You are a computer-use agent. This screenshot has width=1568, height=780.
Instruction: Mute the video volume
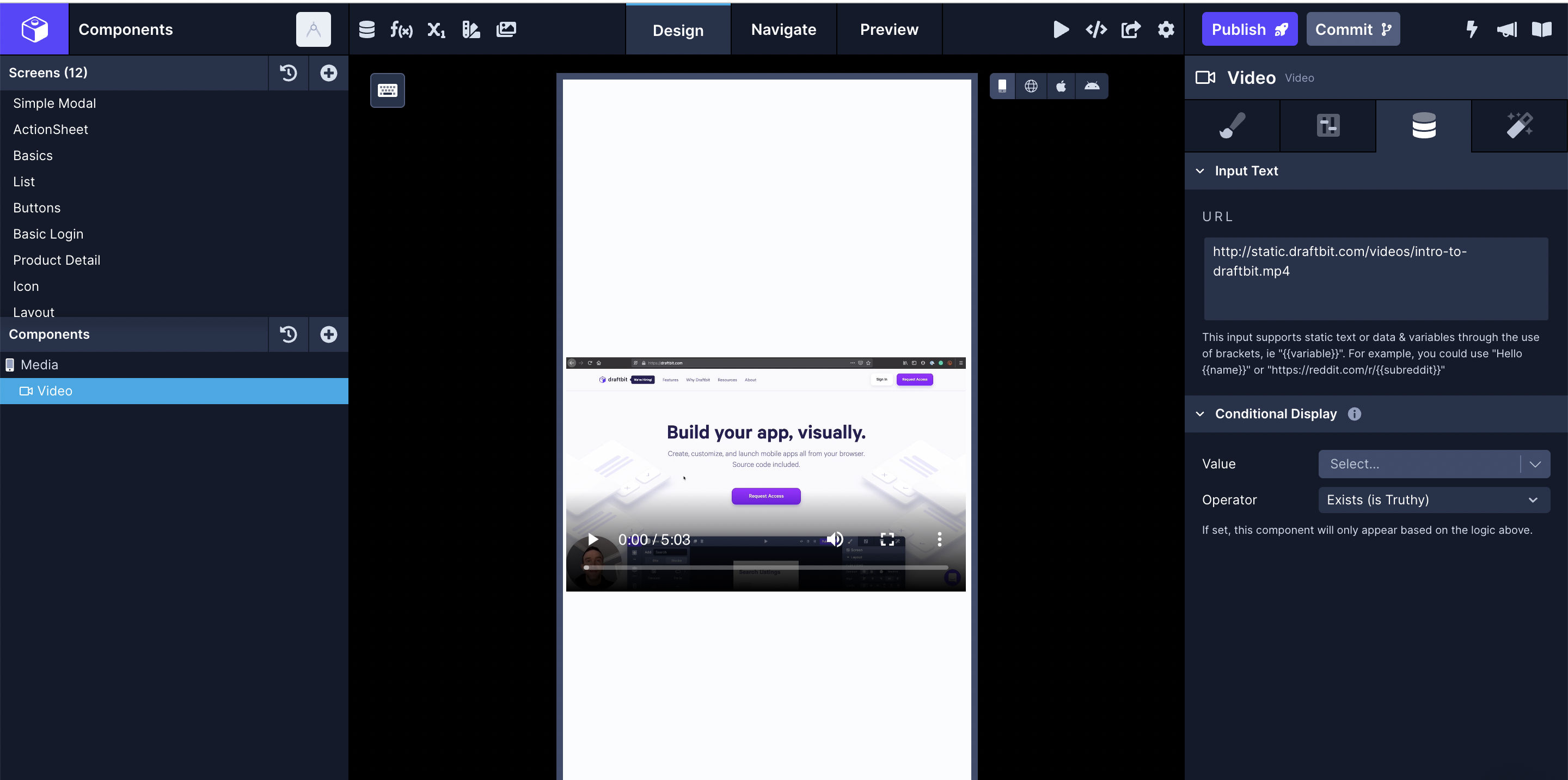[835, 539]
